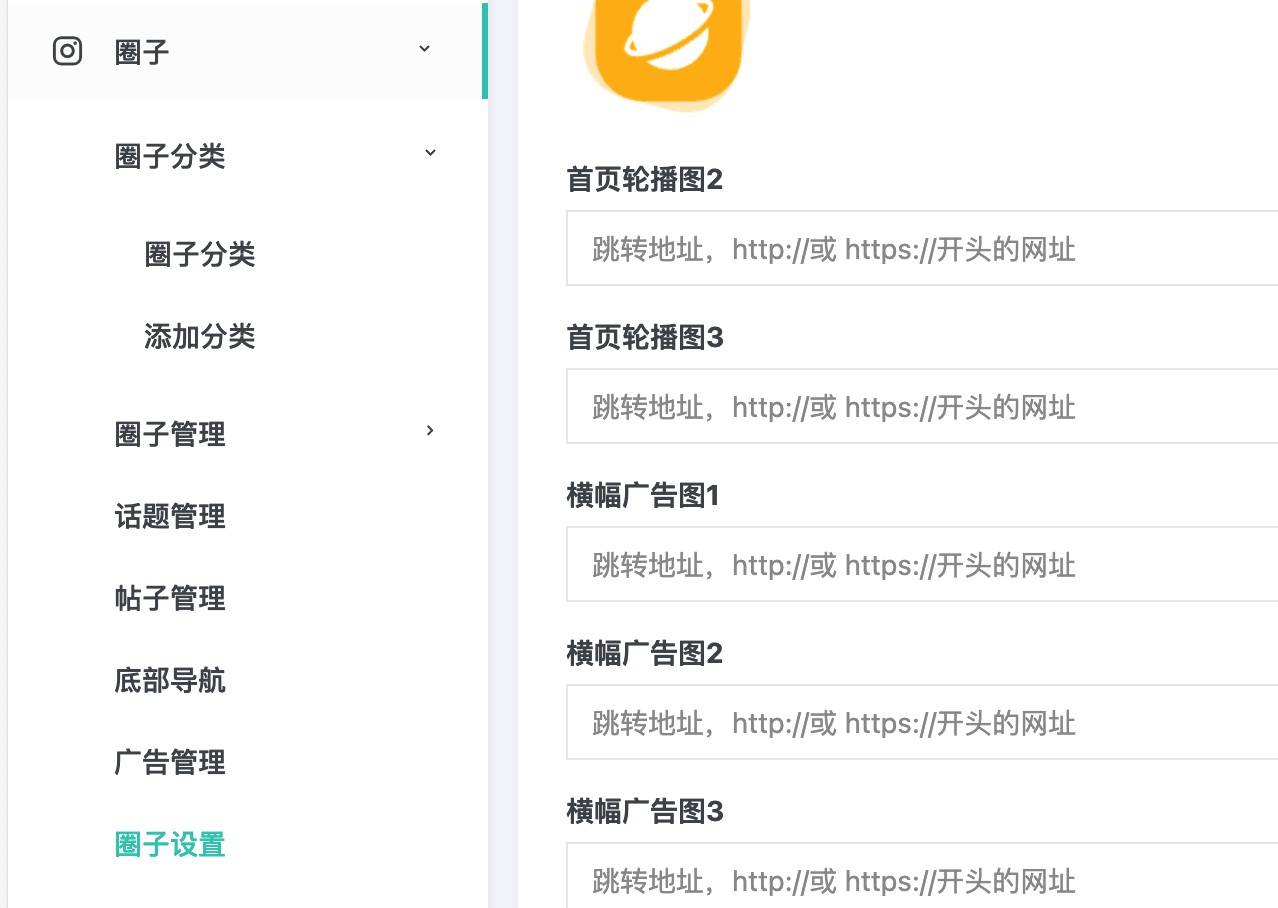
Task: Click the 横幅广告图1 URL input
Action: (x=920, y=564)
